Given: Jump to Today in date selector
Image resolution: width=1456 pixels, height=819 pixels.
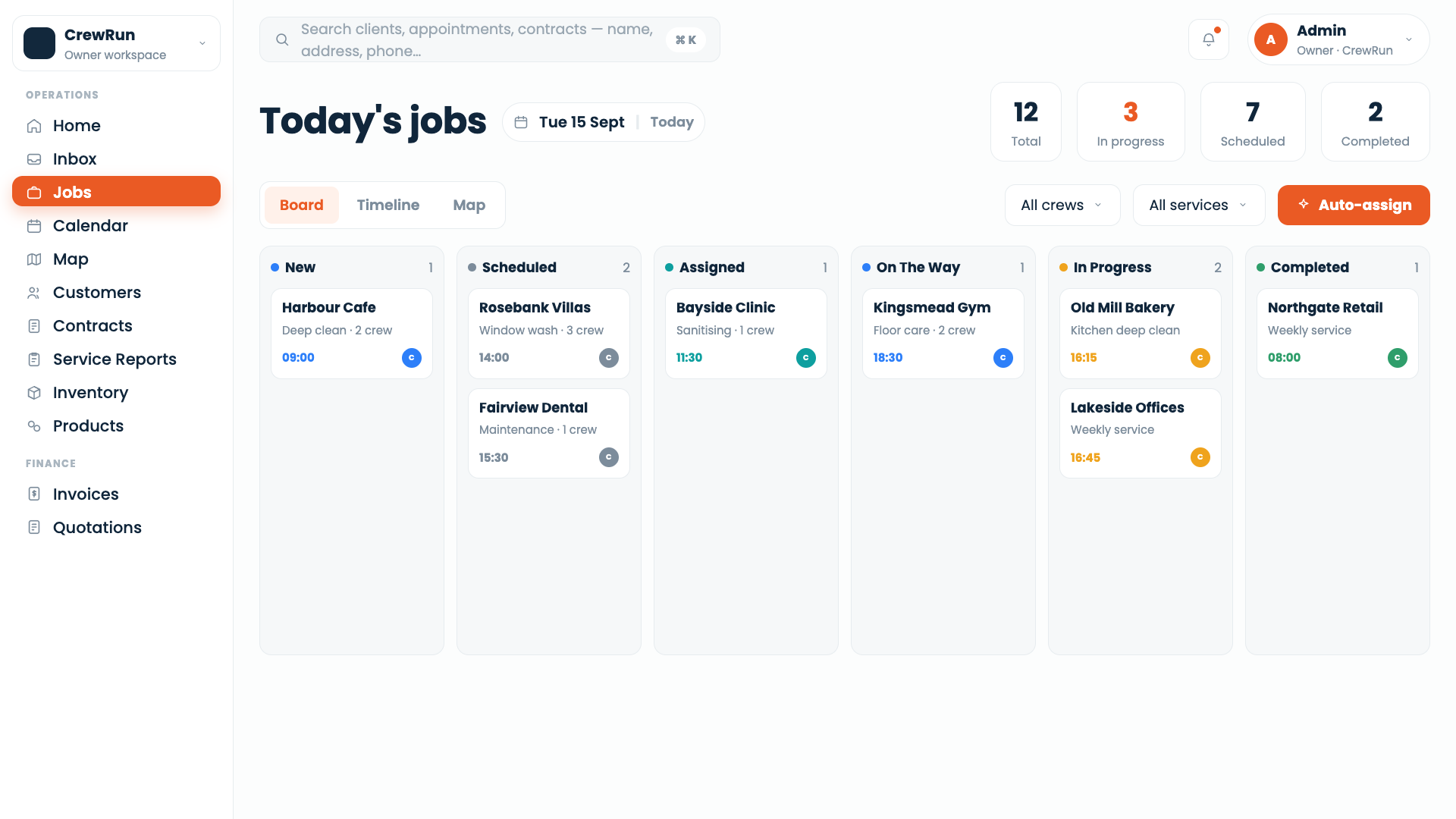Looking at the screenshot, I should pyautogui.click(x=672, y=122).
